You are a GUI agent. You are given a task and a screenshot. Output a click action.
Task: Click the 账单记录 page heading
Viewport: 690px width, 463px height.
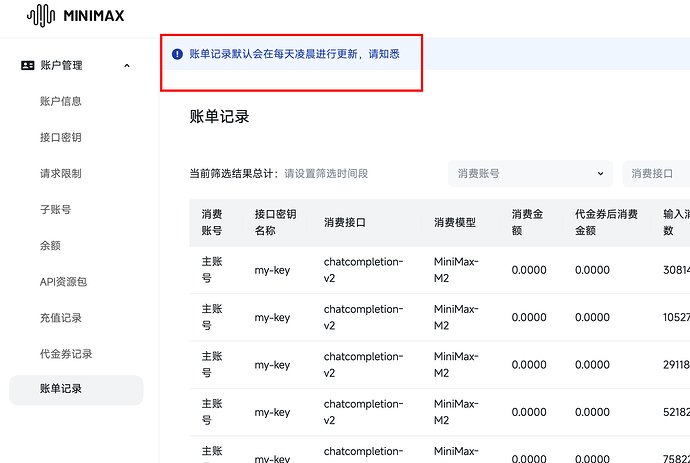(x=220, y=117)
